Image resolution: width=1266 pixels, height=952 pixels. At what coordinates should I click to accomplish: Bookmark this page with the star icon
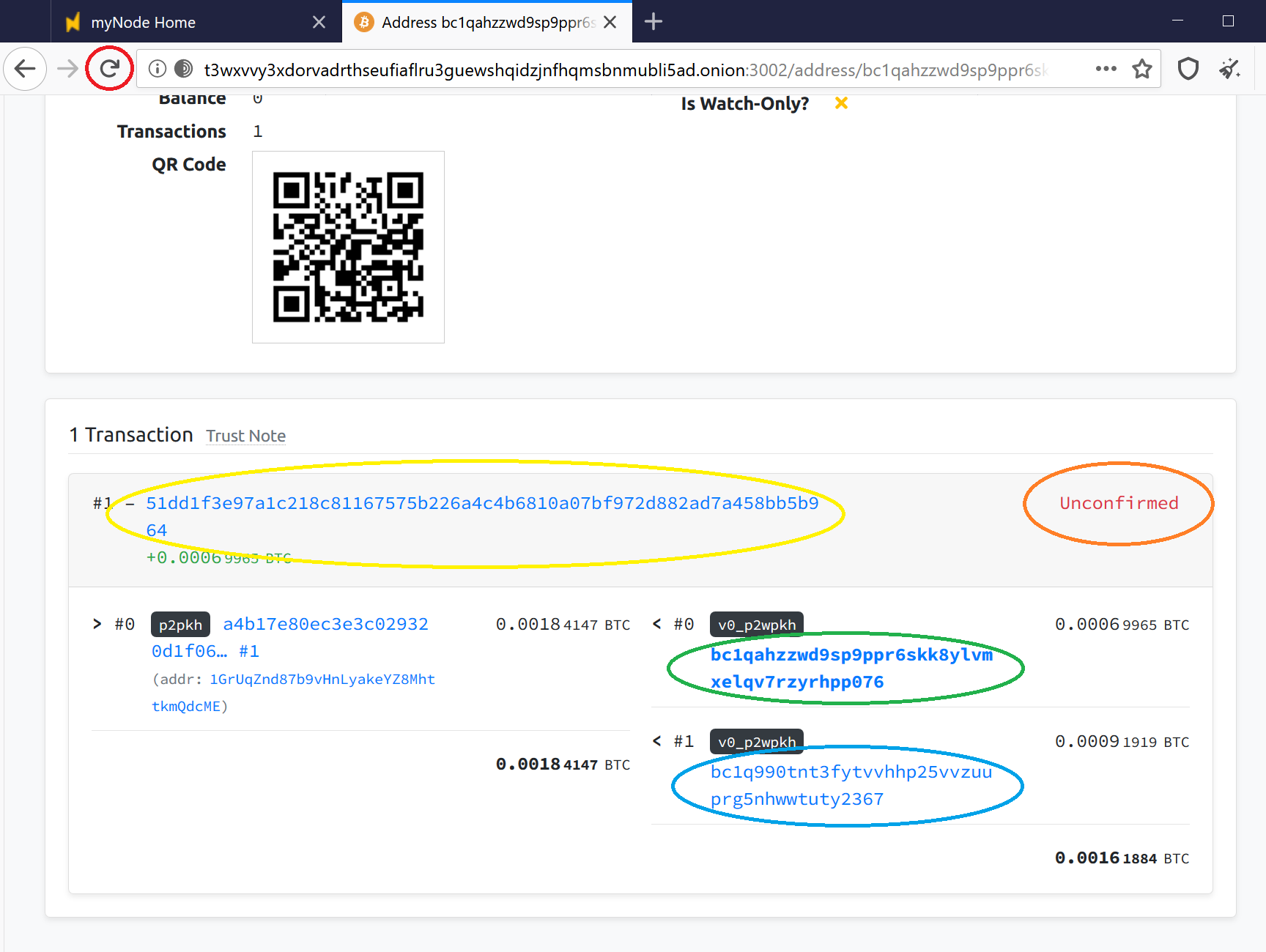tap(1142, 69)
